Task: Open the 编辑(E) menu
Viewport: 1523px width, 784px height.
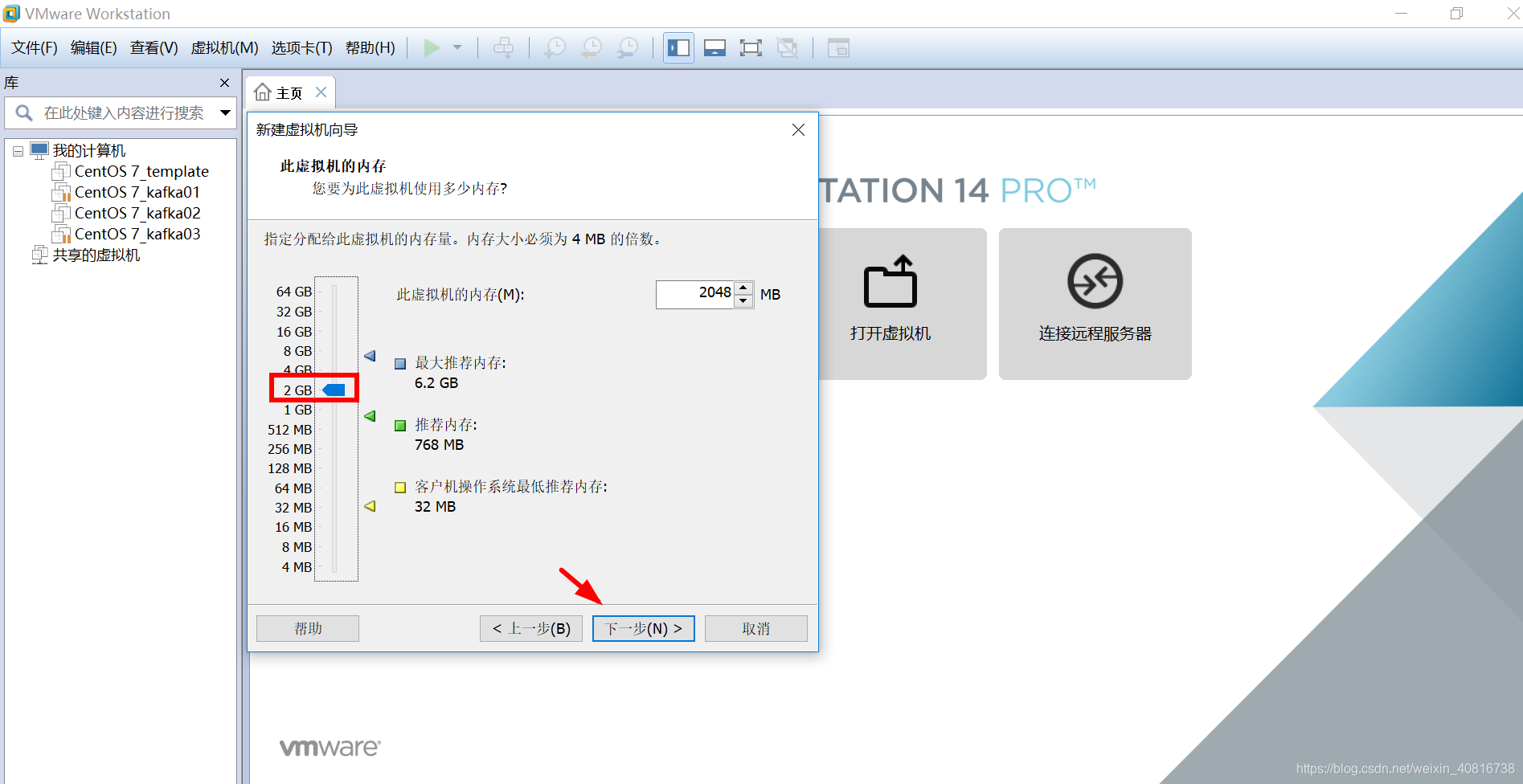Action: (94, 47)
